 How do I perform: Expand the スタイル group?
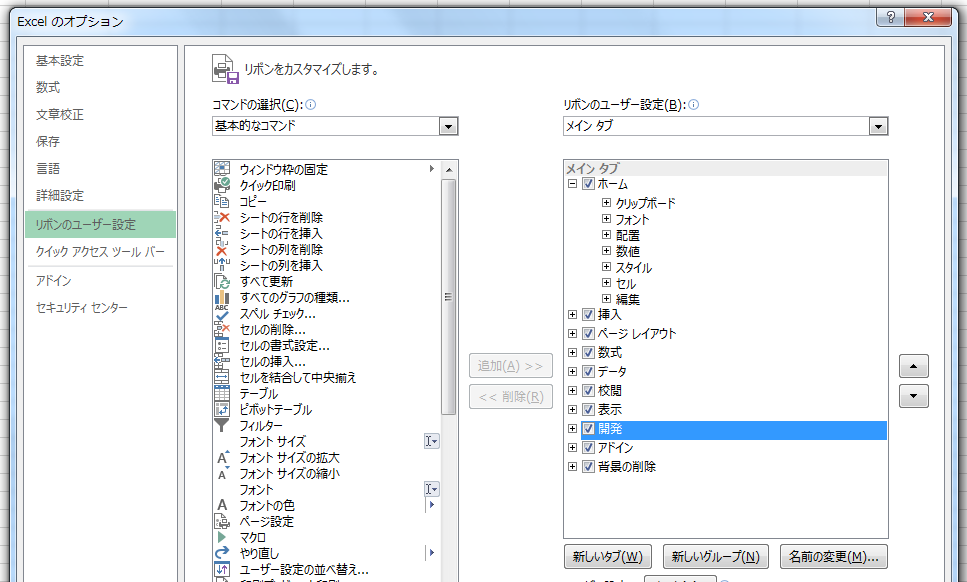606,267
